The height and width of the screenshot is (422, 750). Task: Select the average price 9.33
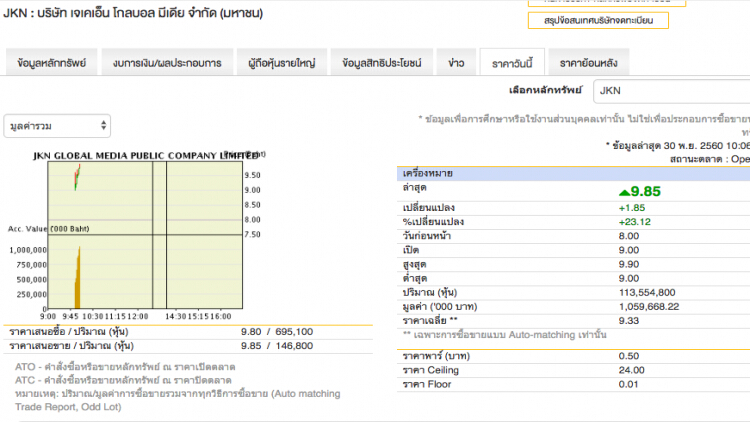(x=629, y=321)
